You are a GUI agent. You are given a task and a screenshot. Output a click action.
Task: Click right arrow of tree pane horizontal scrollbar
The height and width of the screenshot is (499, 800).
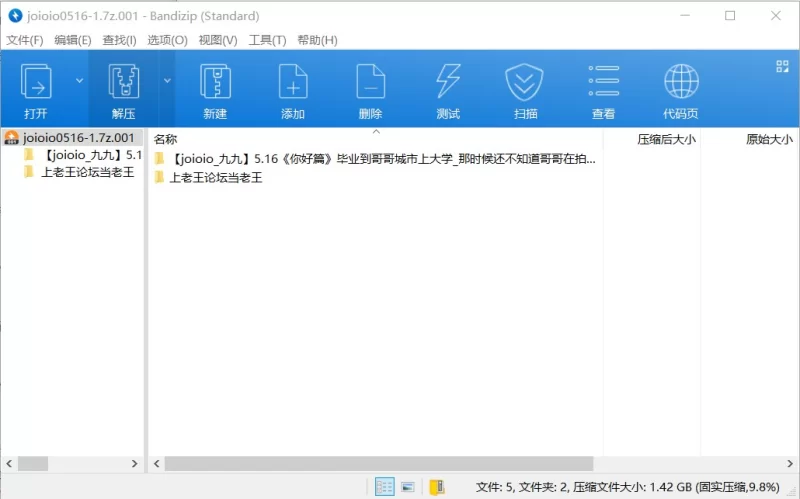point(134,464)
